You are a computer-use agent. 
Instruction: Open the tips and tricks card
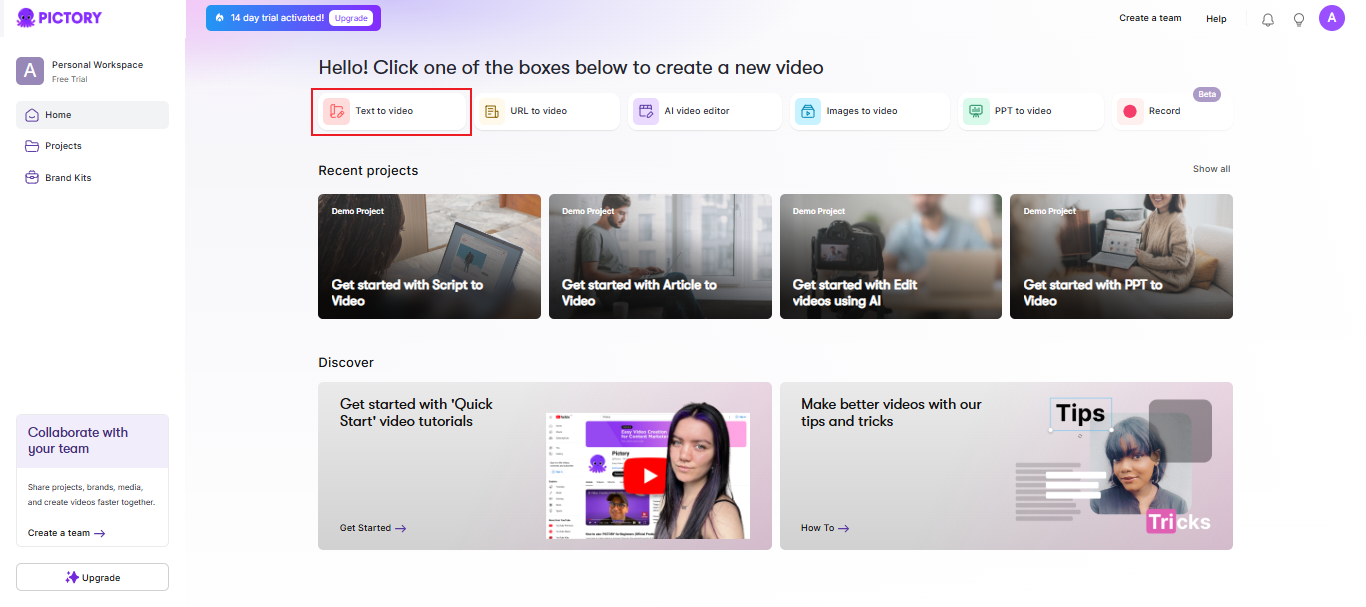click(1006, 466)
